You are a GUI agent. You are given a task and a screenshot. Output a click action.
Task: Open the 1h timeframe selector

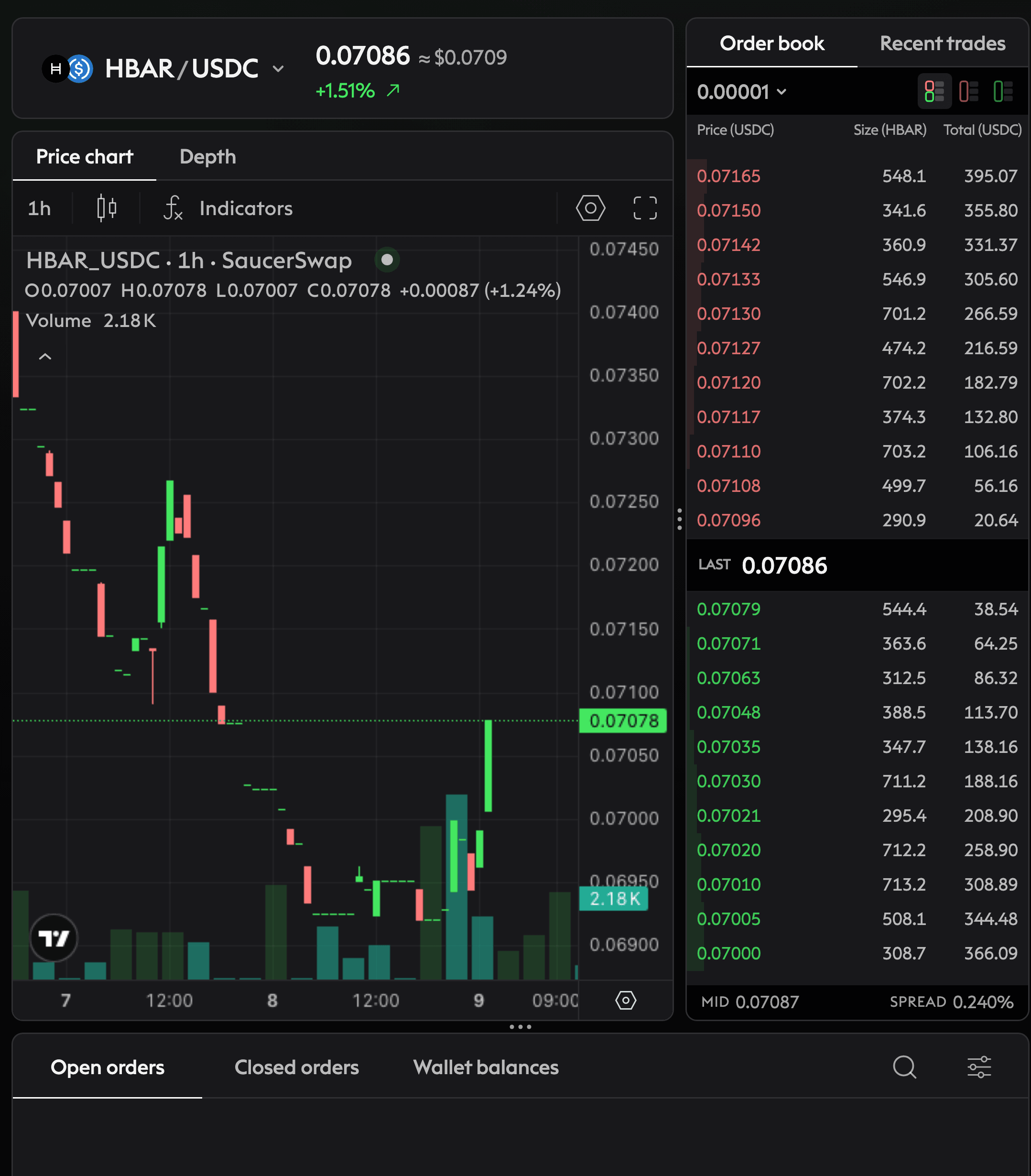point(39,208)
